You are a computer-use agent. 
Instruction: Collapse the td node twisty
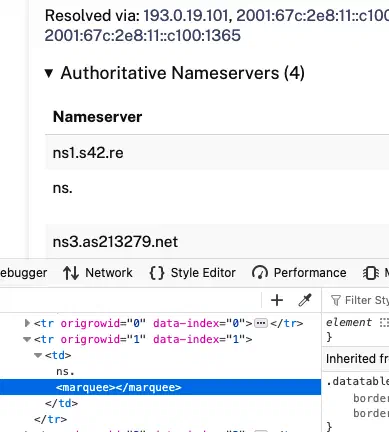(x=38, y=355)
